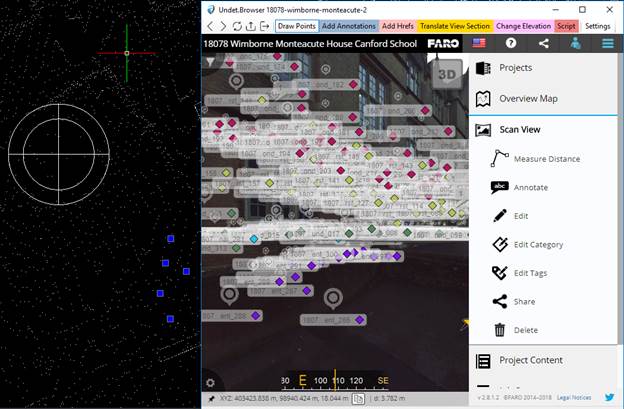Screen dimensions: 624x409
Task: Select the Annotate tool
Action: (x=520, y=187)
